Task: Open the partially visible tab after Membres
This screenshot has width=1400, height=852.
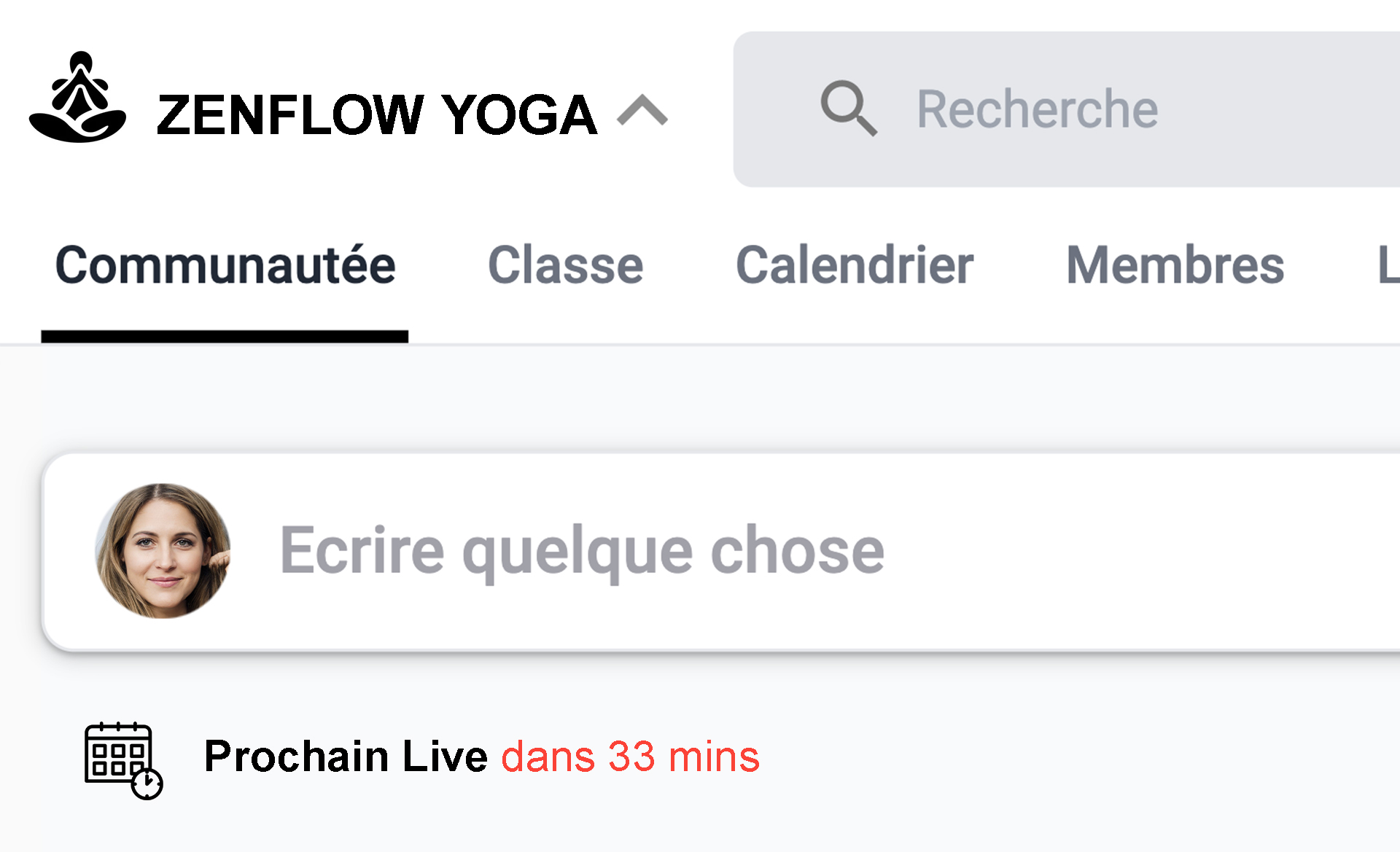Action: [1388, 265]
